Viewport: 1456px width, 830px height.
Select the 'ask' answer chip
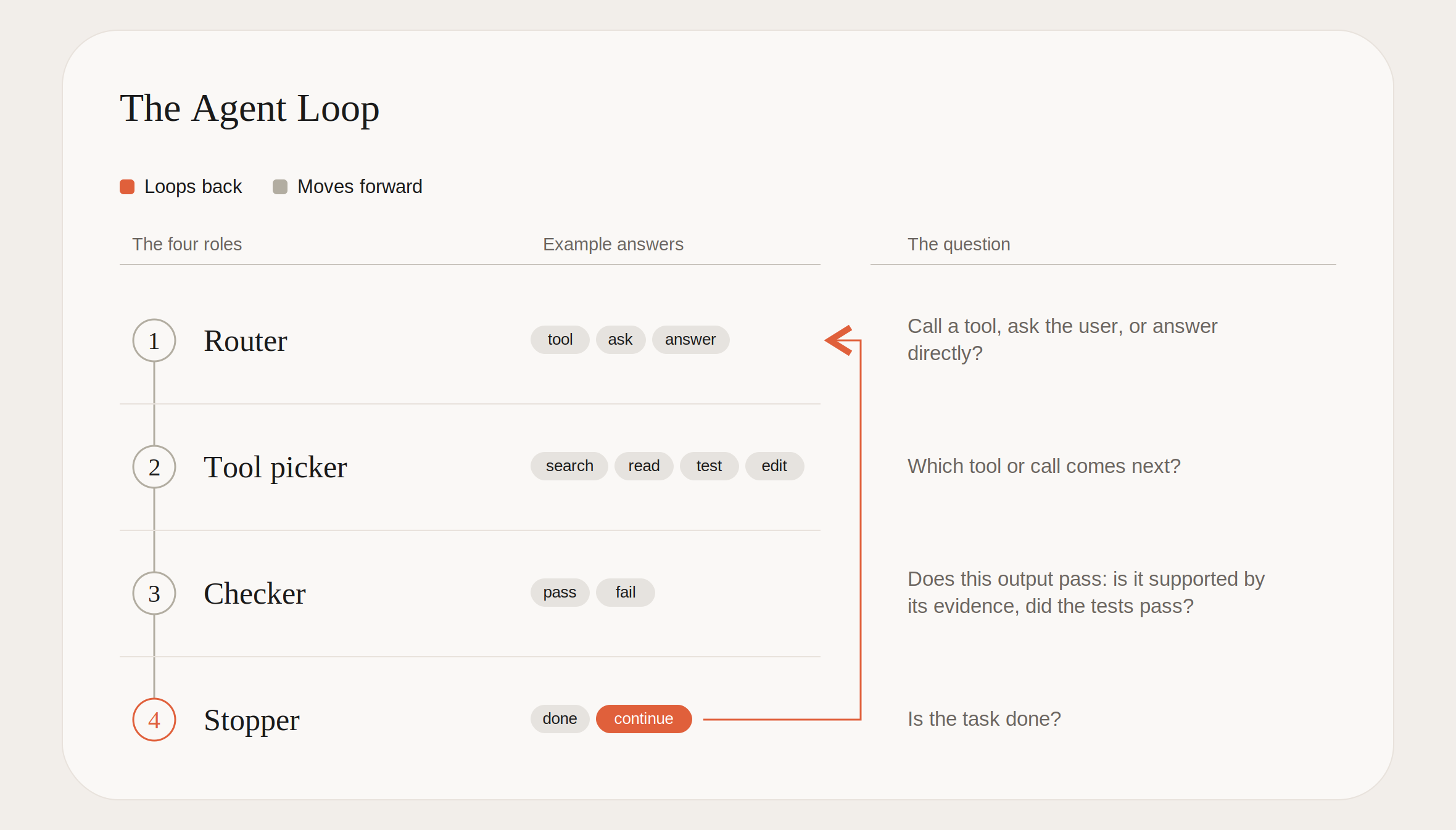click(621, 340)
